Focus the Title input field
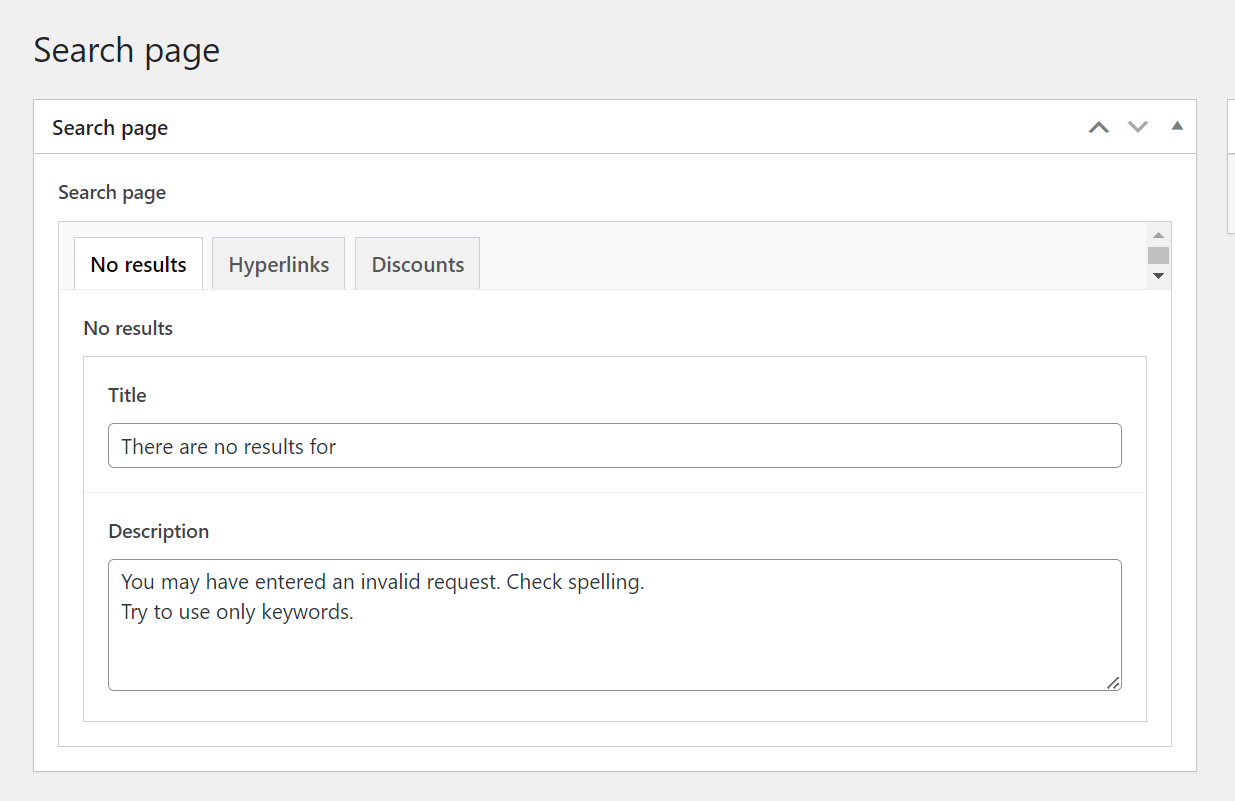The width and height of the screenshot is (1235, 801). 614,446
